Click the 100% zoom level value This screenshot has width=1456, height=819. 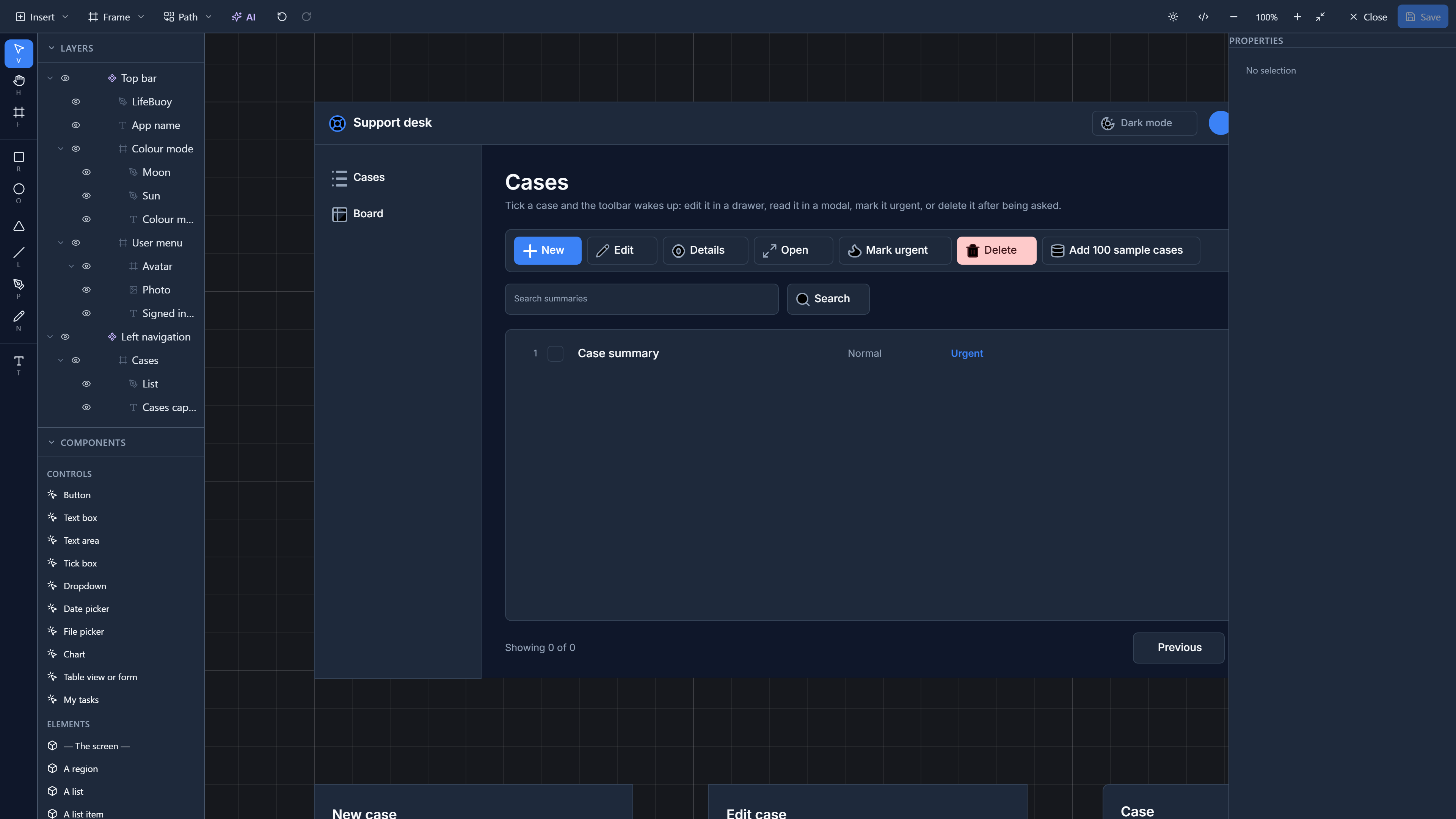coord(1266,17)
